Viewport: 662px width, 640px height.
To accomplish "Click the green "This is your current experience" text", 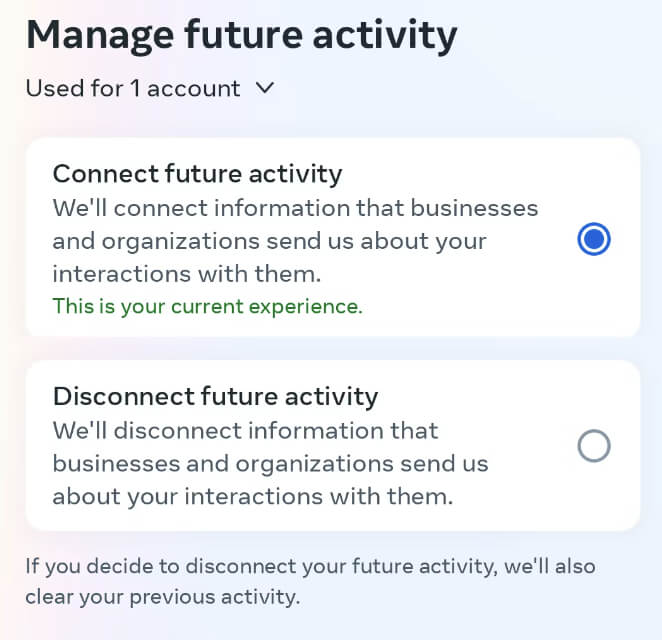I will tap(207, 306).
